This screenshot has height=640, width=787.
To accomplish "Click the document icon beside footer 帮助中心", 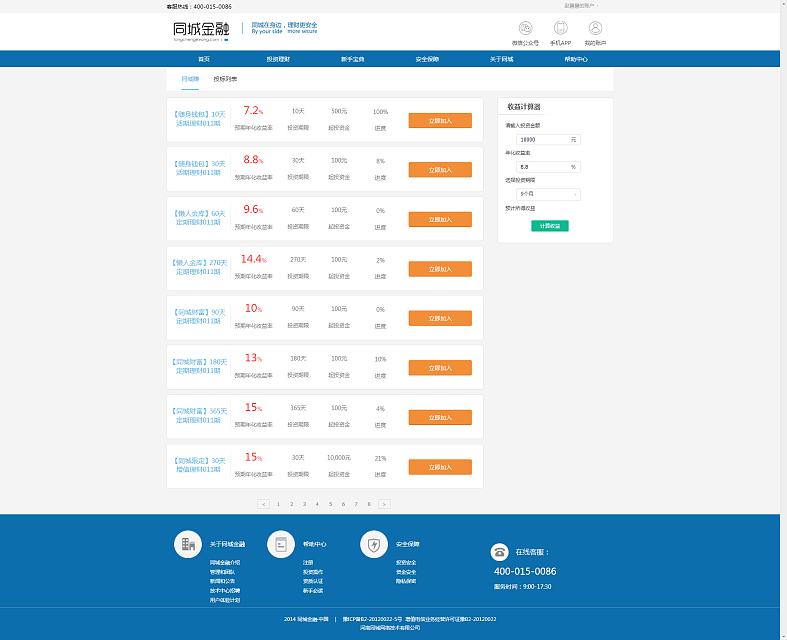I will pos(281,544).
